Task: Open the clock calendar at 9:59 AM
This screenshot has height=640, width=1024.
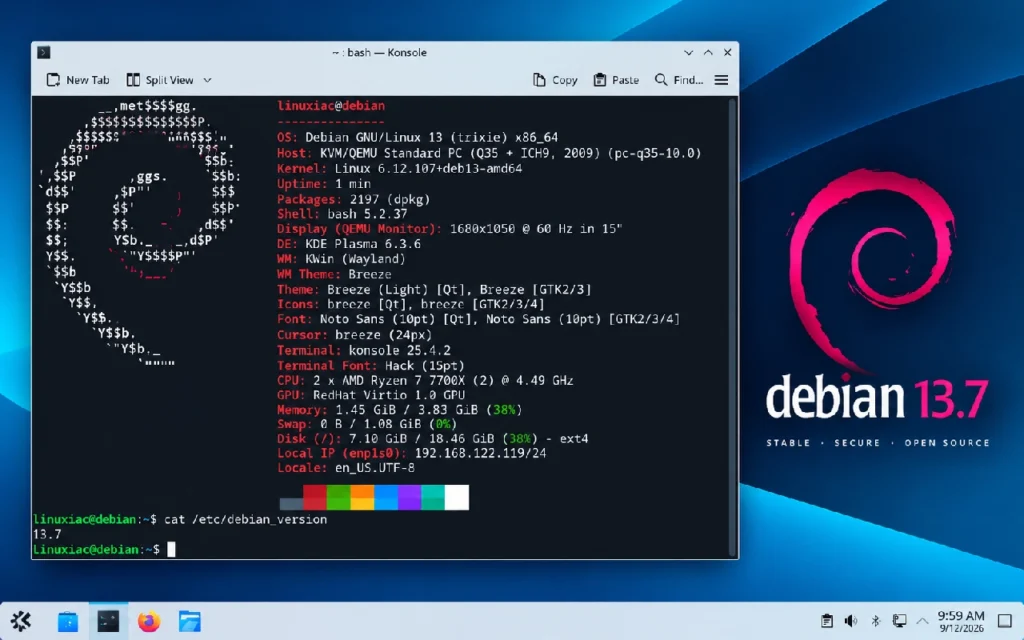Action: click(x=961, y=621)
